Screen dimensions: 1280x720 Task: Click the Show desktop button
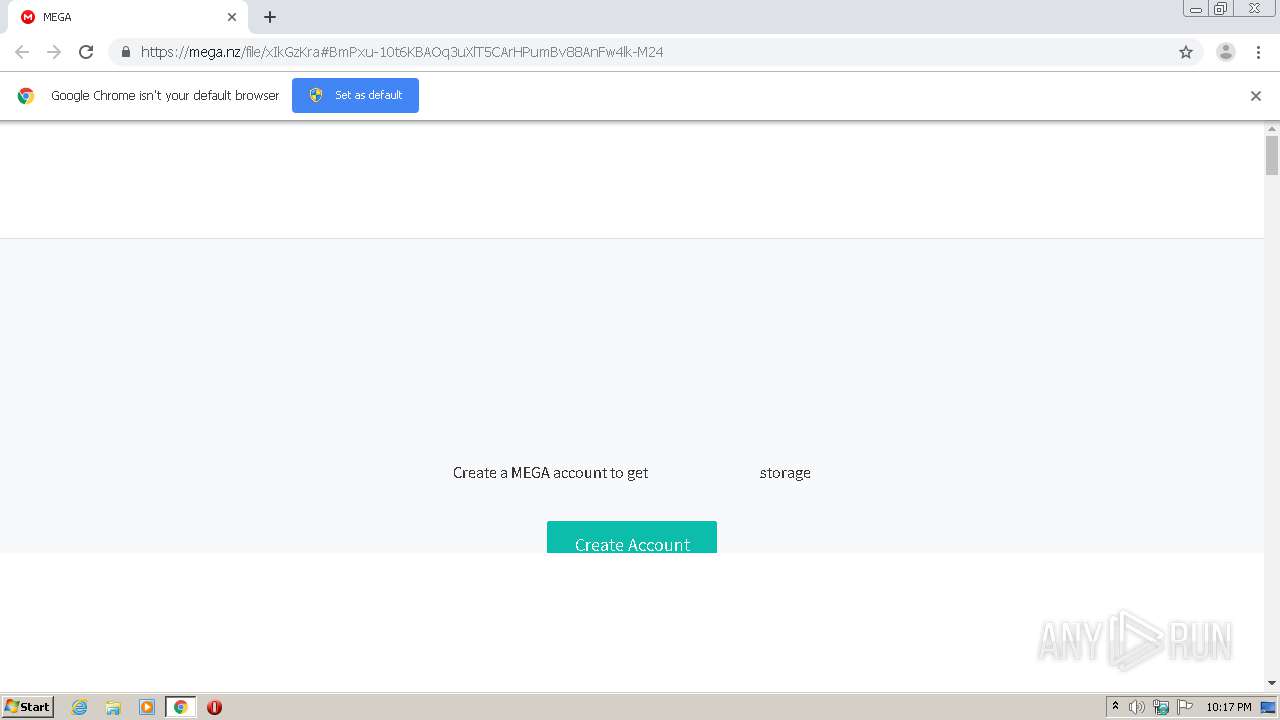1268,707
